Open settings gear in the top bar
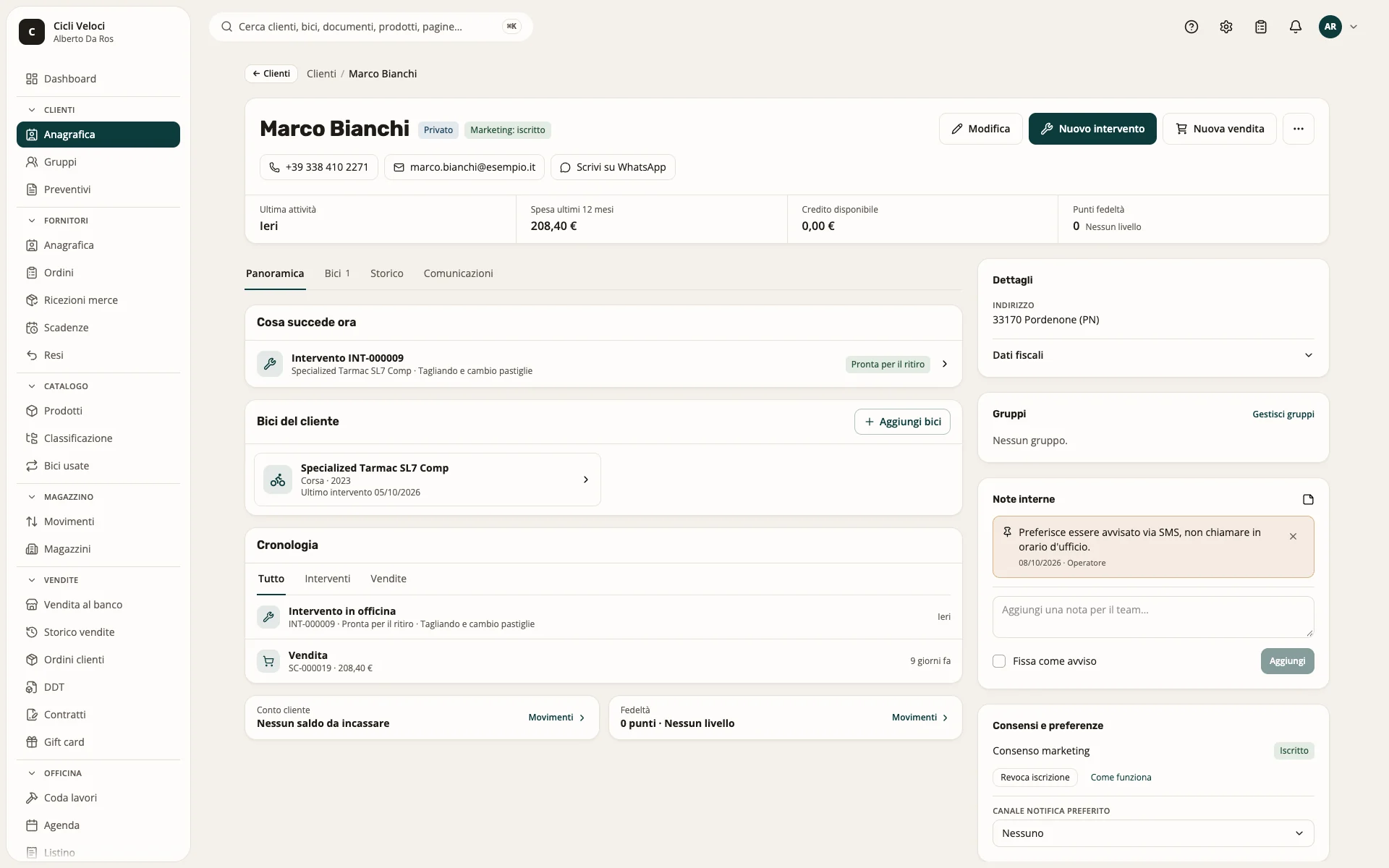Image resolution: width=1389 pixels, height=868 pixels. [1226, 27]
